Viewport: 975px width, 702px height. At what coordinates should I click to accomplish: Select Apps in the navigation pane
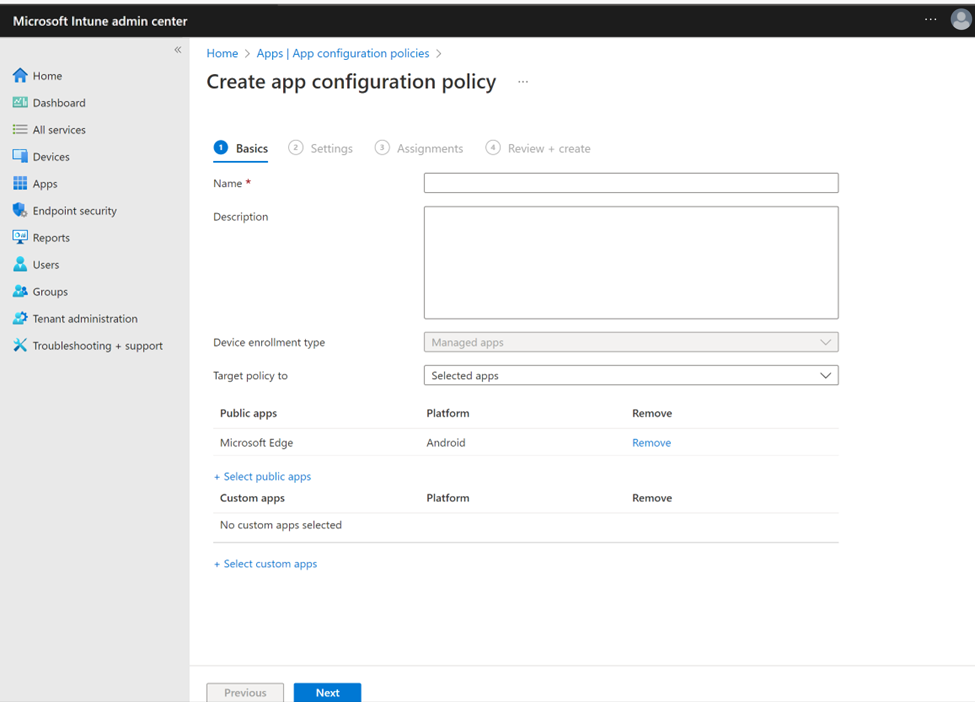45,183
